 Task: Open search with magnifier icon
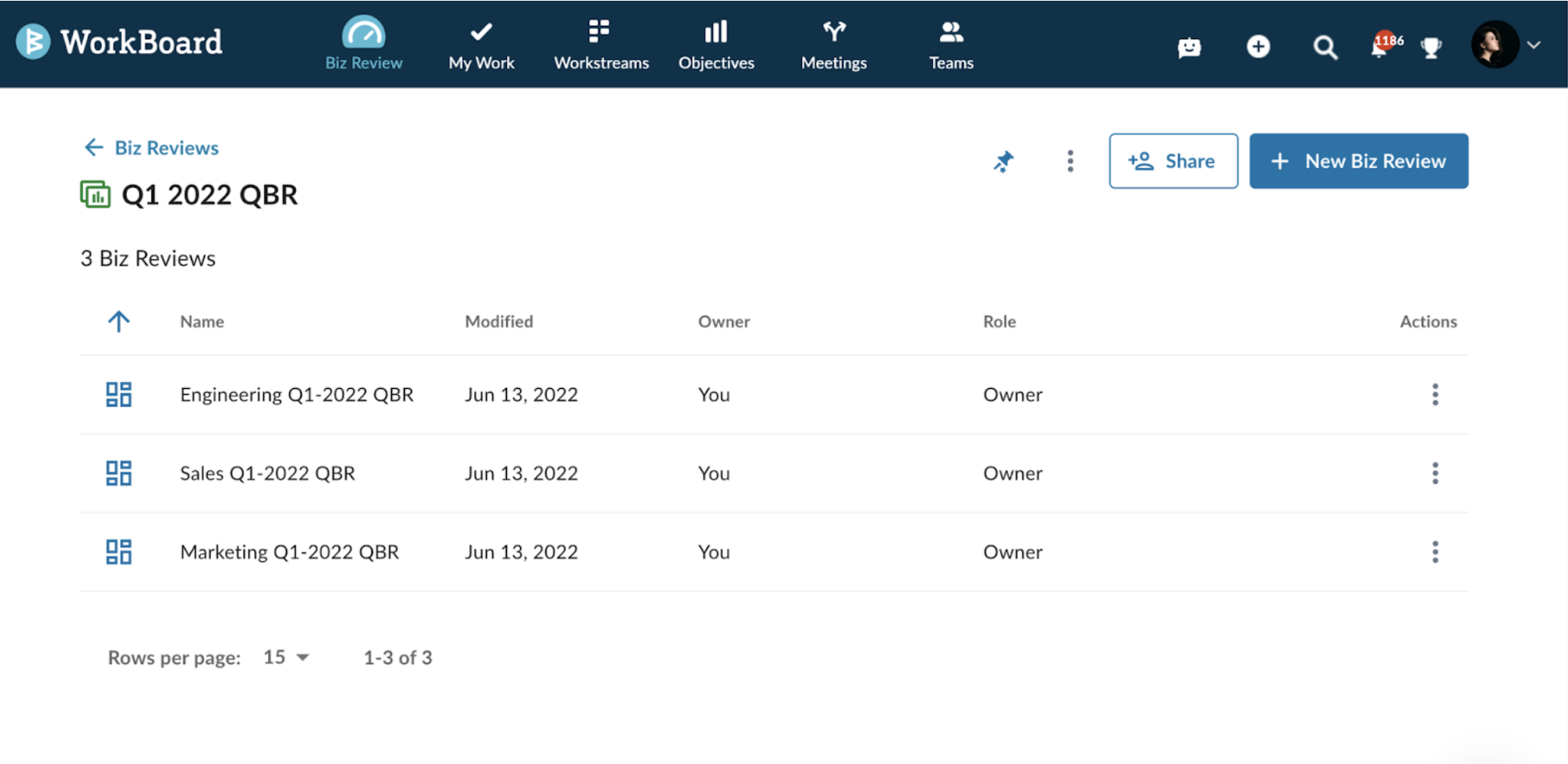click(1325, 47)
